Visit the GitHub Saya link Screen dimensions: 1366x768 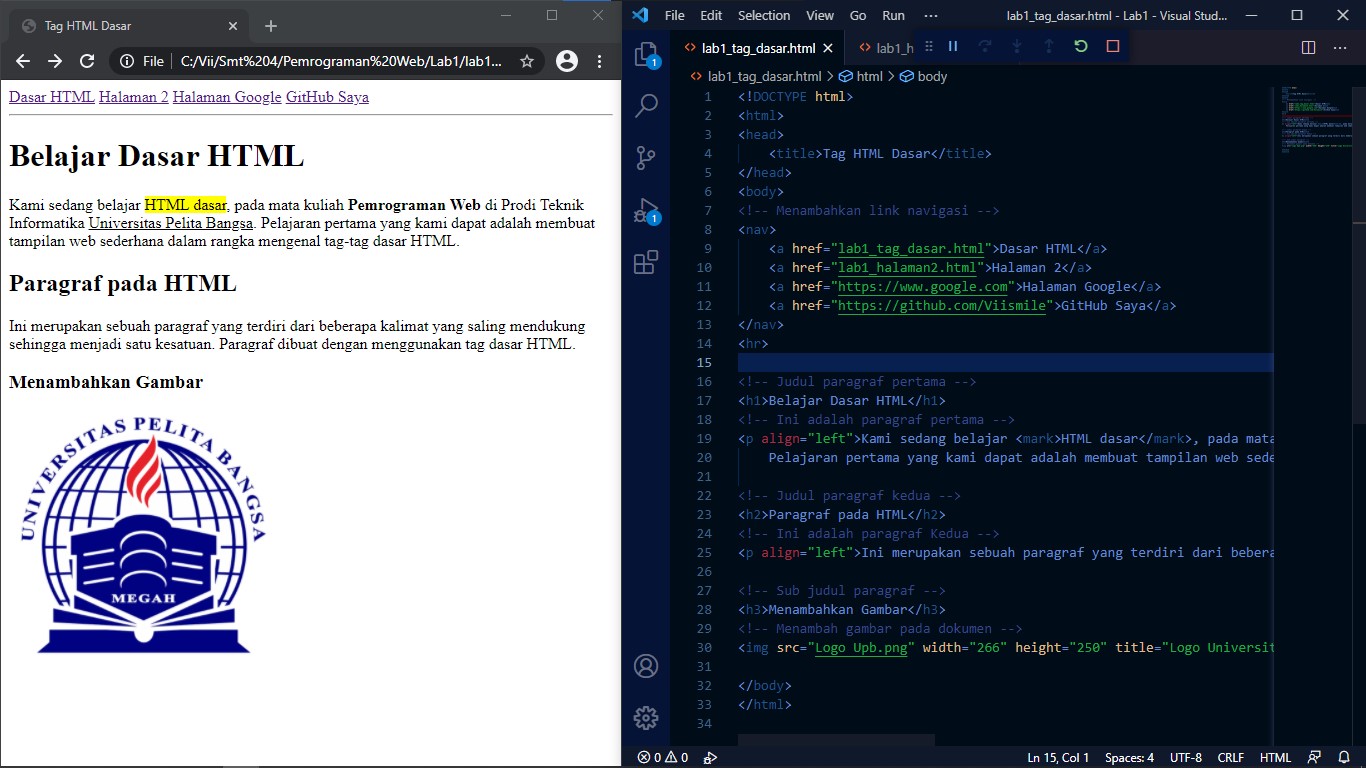328,97
